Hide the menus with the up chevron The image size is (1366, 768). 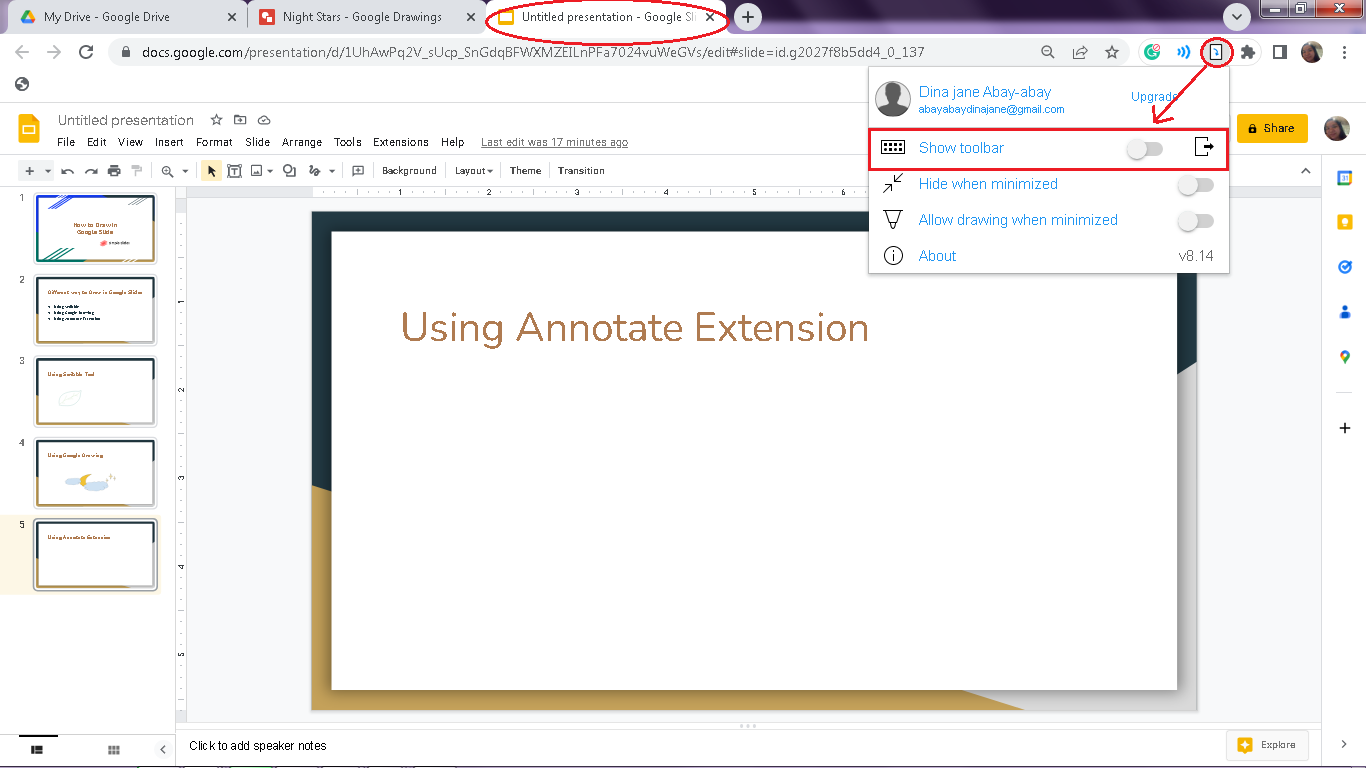pyautogui.click(x=1306, y=171)
